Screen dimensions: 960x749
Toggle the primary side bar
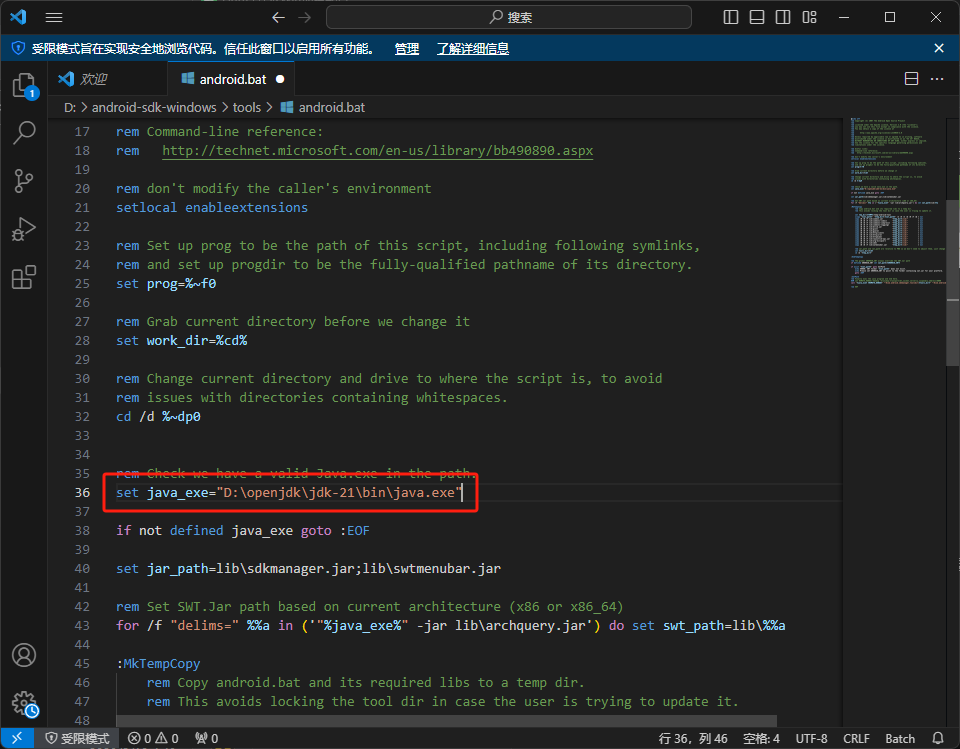point(730,17)
